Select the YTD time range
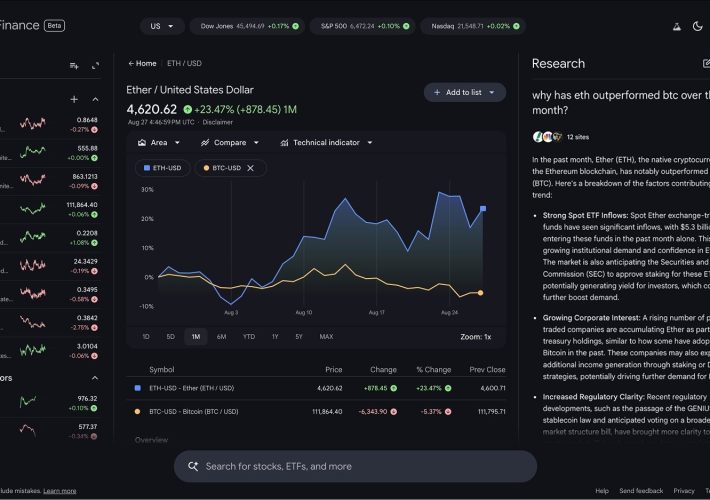The height and width of the screenshot is (500, 710). (249, 337)
